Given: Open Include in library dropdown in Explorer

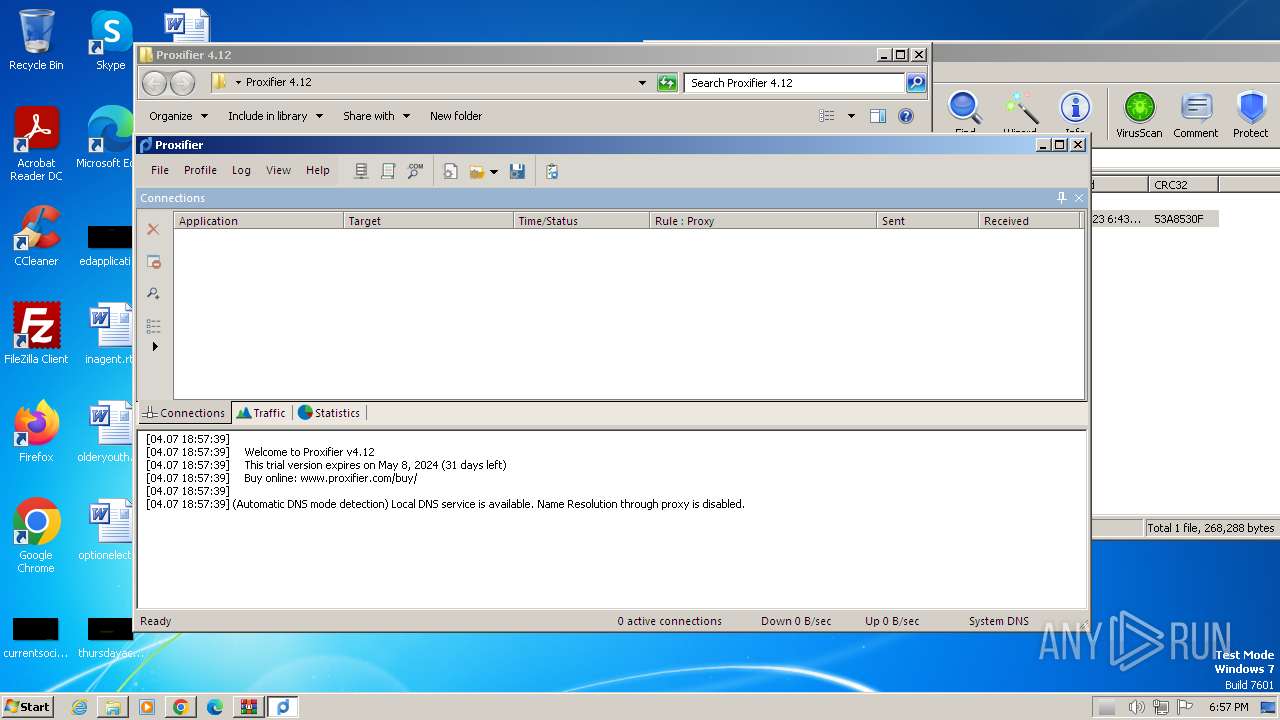Looking at the screenshot, I should [275, 116].
